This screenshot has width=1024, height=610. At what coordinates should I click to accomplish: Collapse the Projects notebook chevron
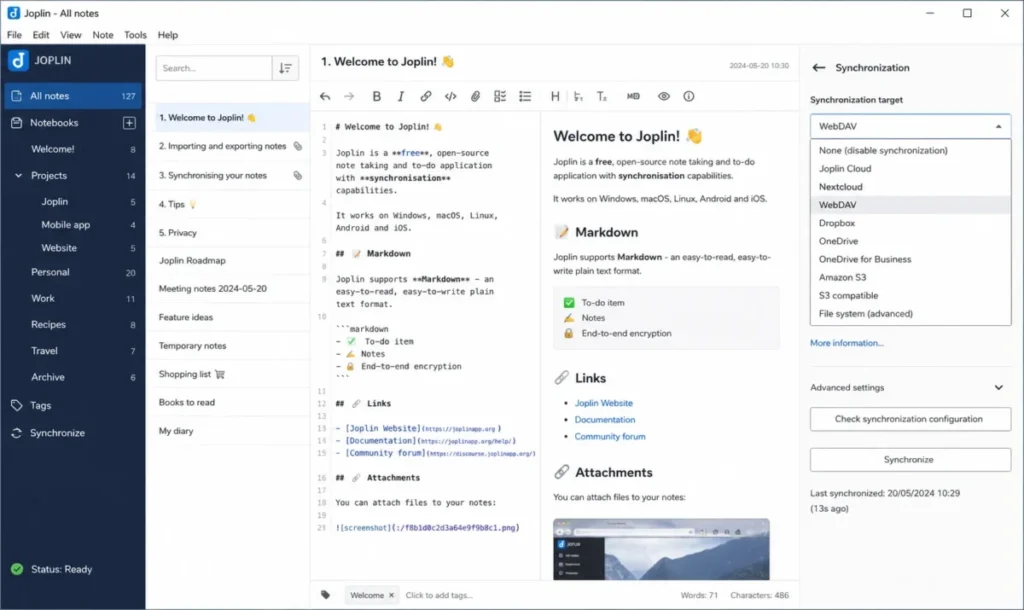18,175
